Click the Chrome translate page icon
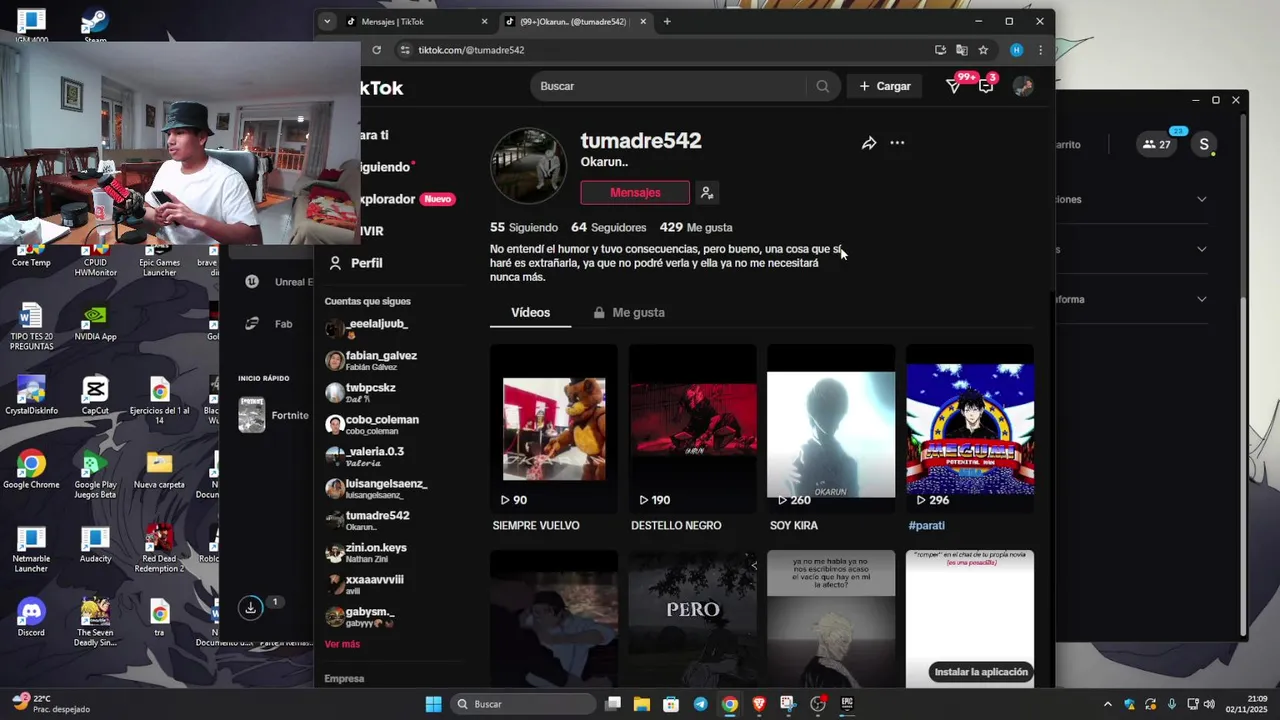 coord(962,50)
